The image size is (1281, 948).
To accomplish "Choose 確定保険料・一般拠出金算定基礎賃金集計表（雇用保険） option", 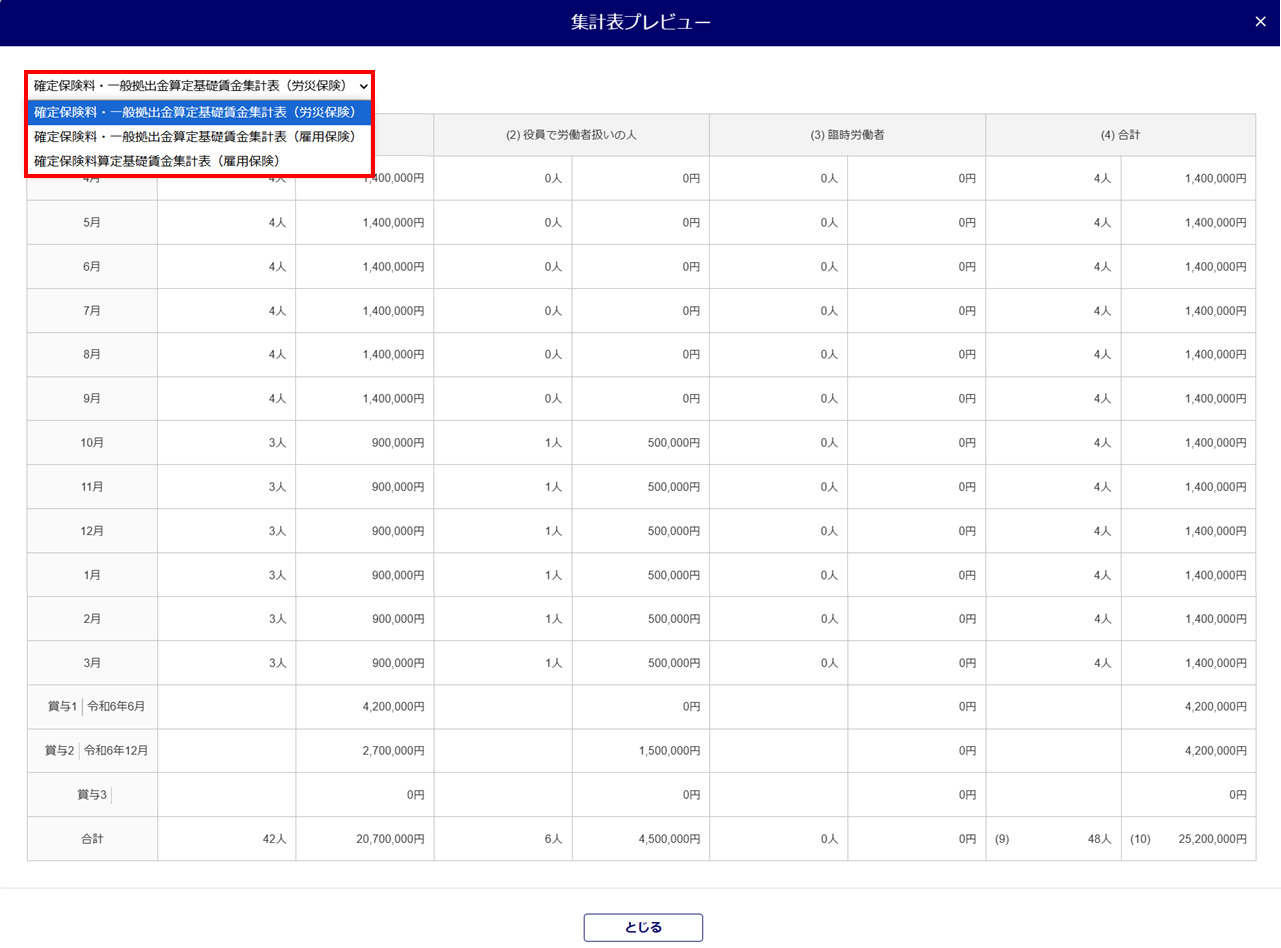I will [195, 136].
